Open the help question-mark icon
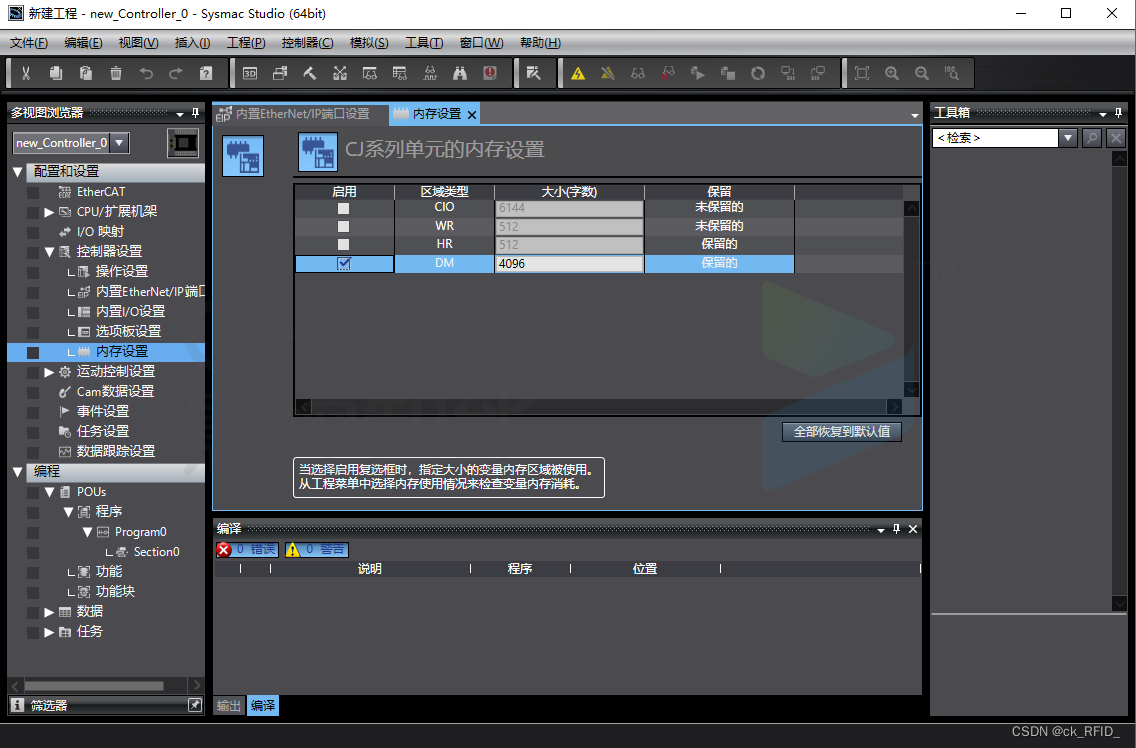 (206, 73)
